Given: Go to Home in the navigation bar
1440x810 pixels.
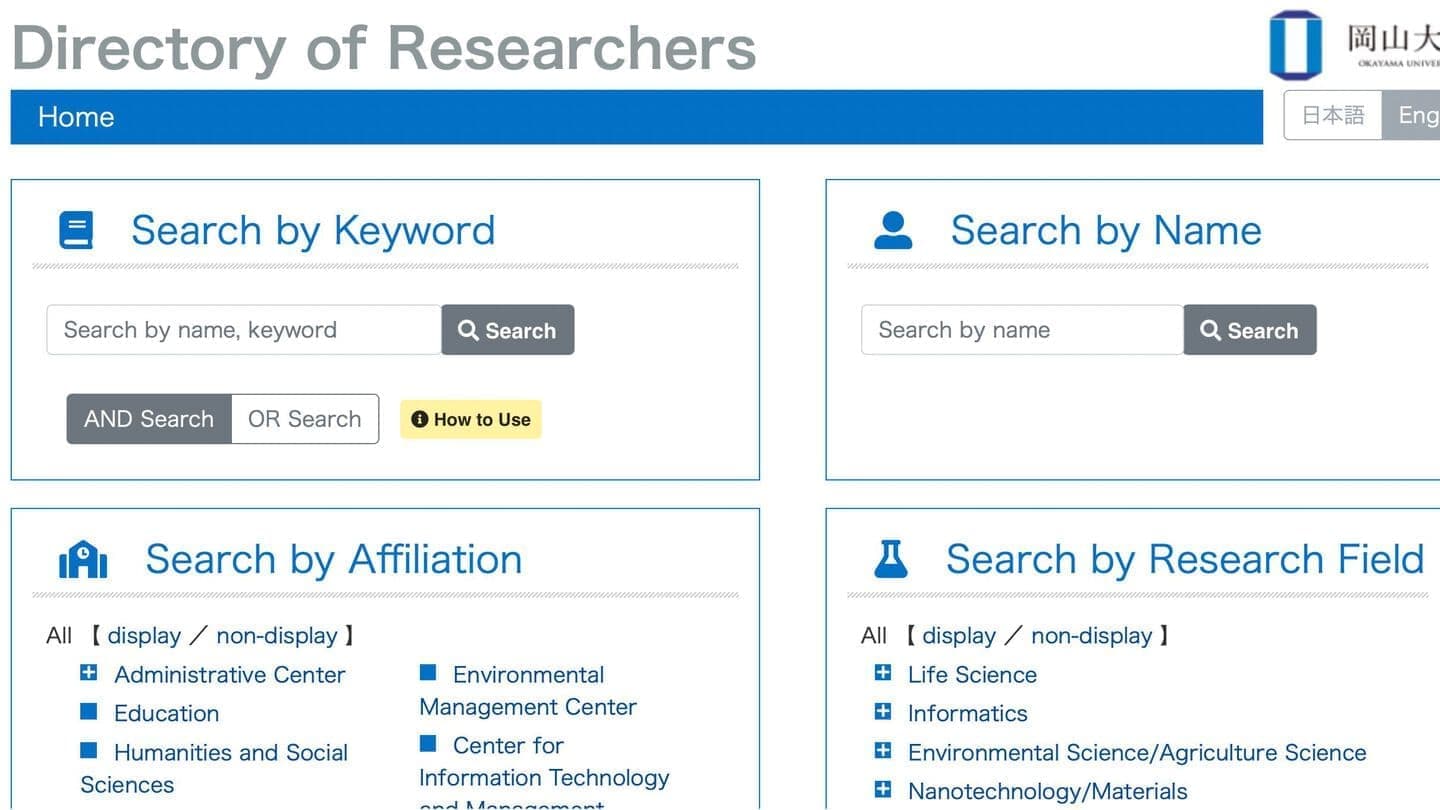Looking at the screenshot, I should (x=76, y=117).
